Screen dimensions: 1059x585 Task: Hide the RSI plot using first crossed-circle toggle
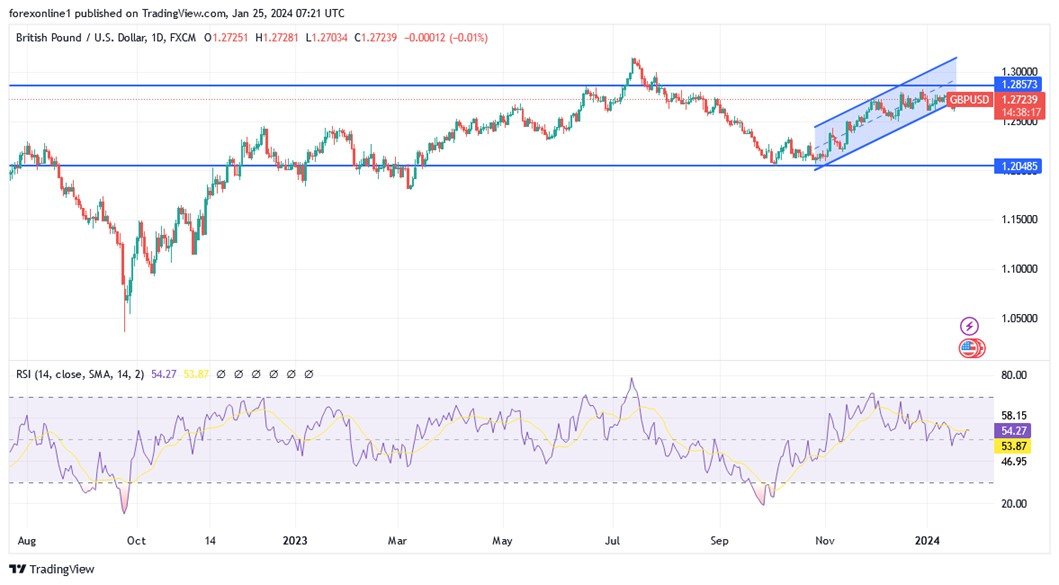[221, 373]
